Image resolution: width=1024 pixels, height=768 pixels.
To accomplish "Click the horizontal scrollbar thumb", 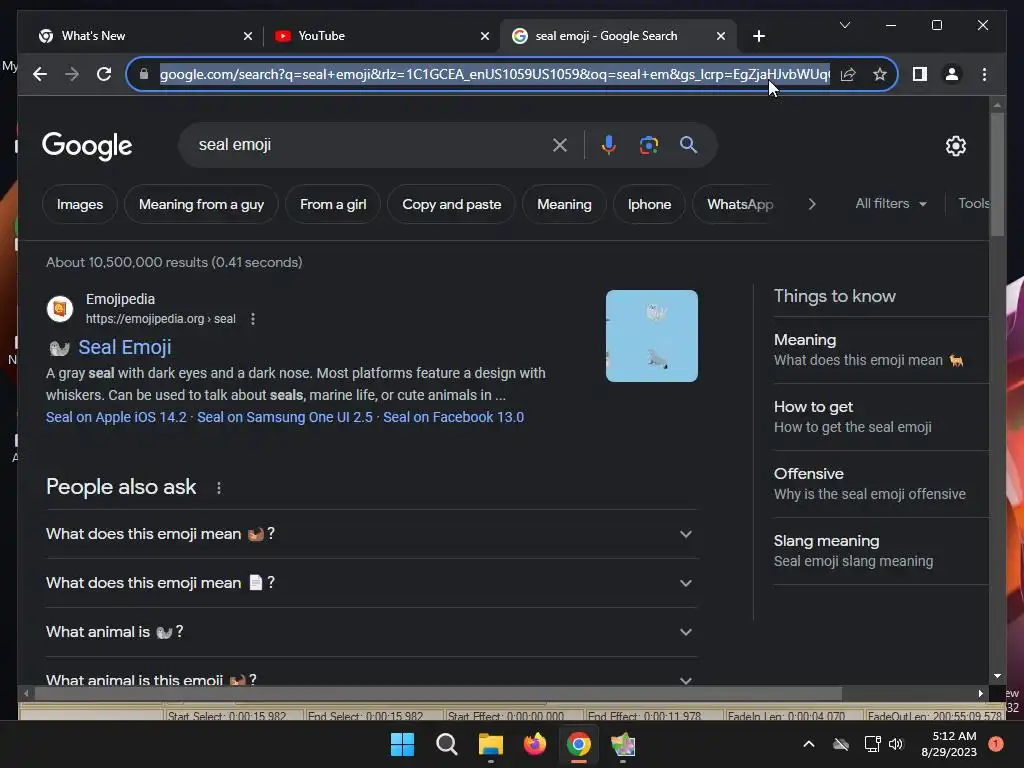I will click(x=438, y=694).
